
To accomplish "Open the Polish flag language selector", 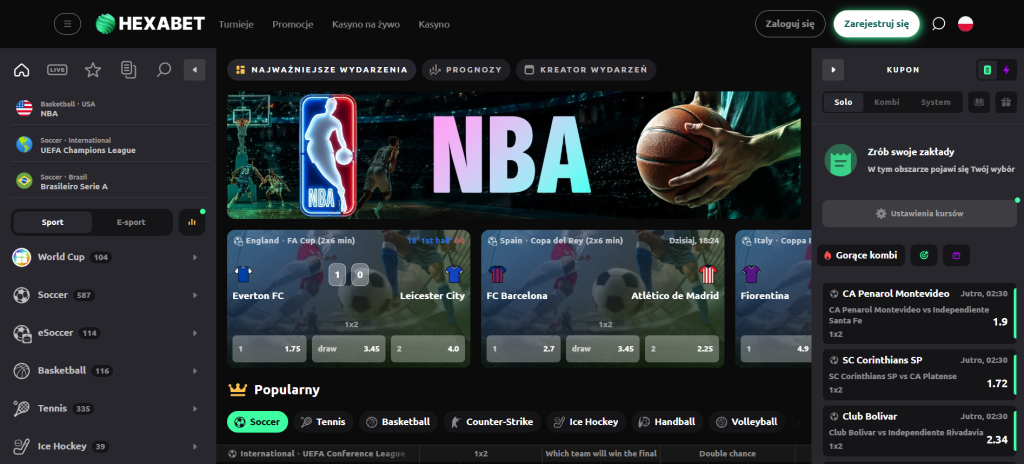I will tap(965, 24).
